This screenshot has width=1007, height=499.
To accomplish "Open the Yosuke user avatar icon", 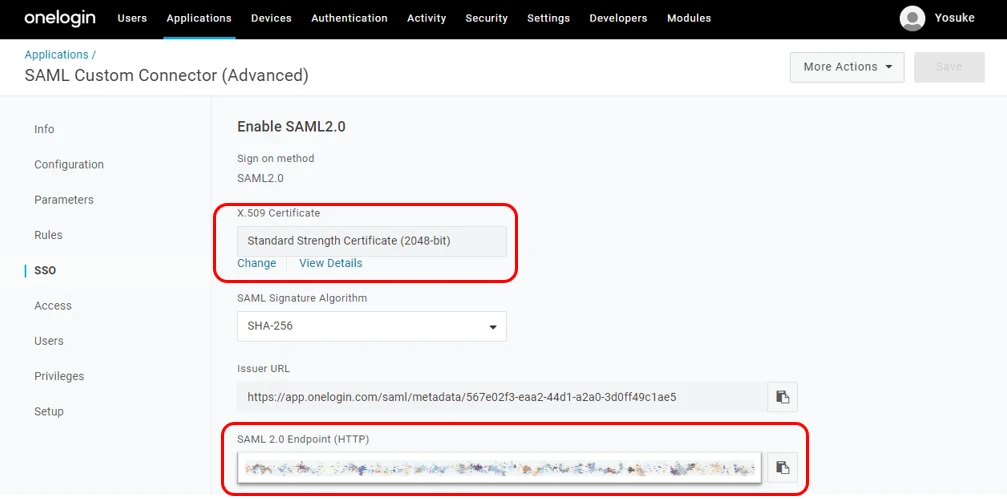I will coord(912,19).
